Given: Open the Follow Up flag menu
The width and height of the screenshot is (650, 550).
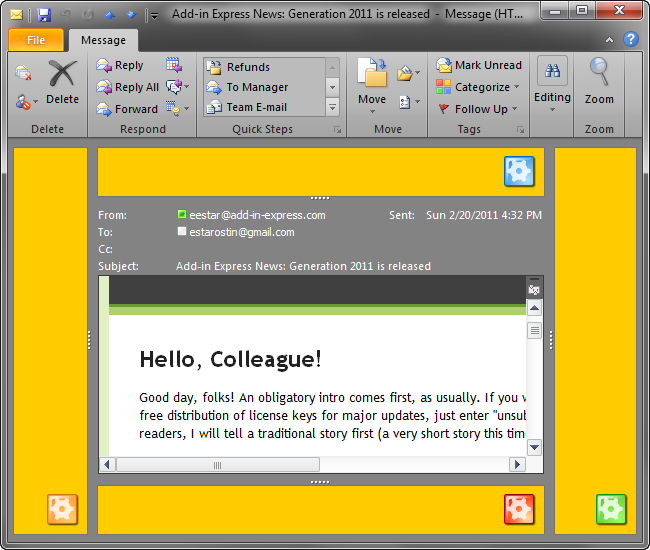Looking at the screenshot, I should (x=477, y=109).
